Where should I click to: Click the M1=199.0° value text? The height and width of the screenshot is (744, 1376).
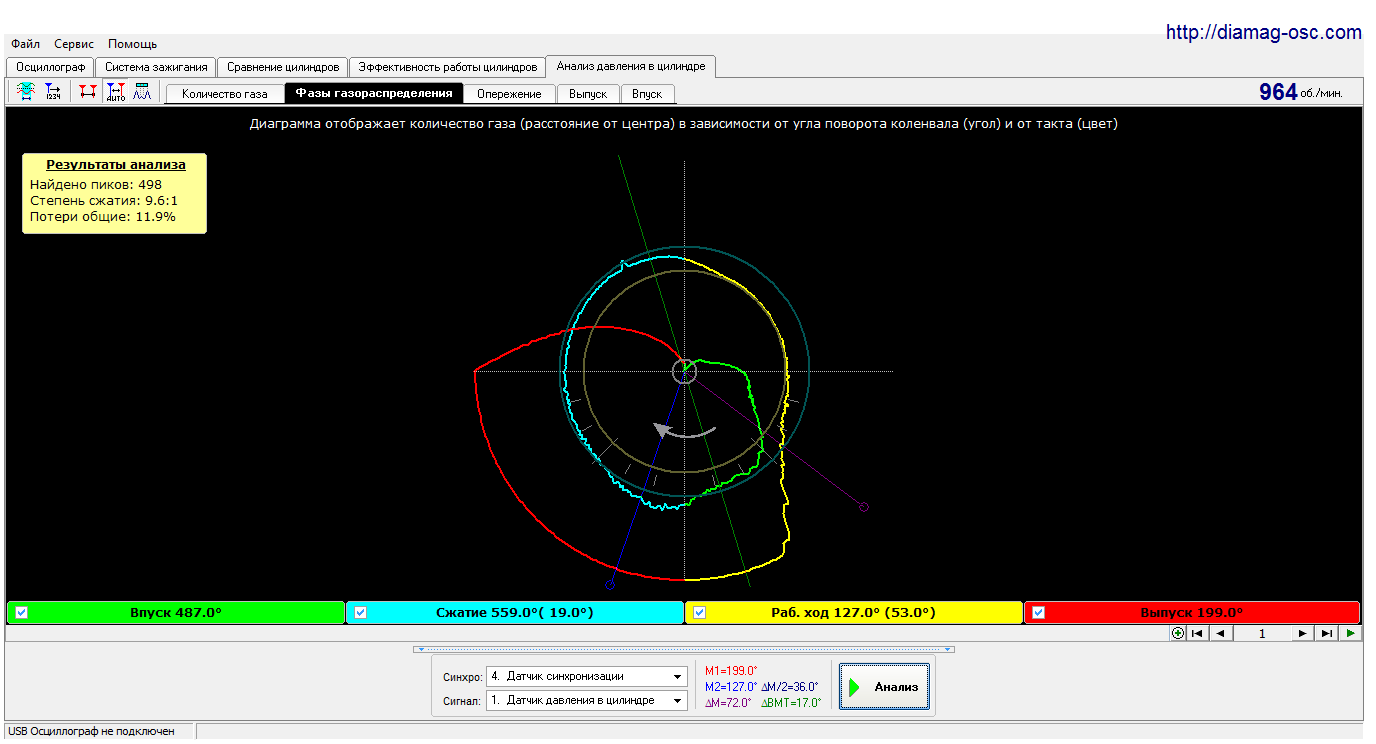731,671
